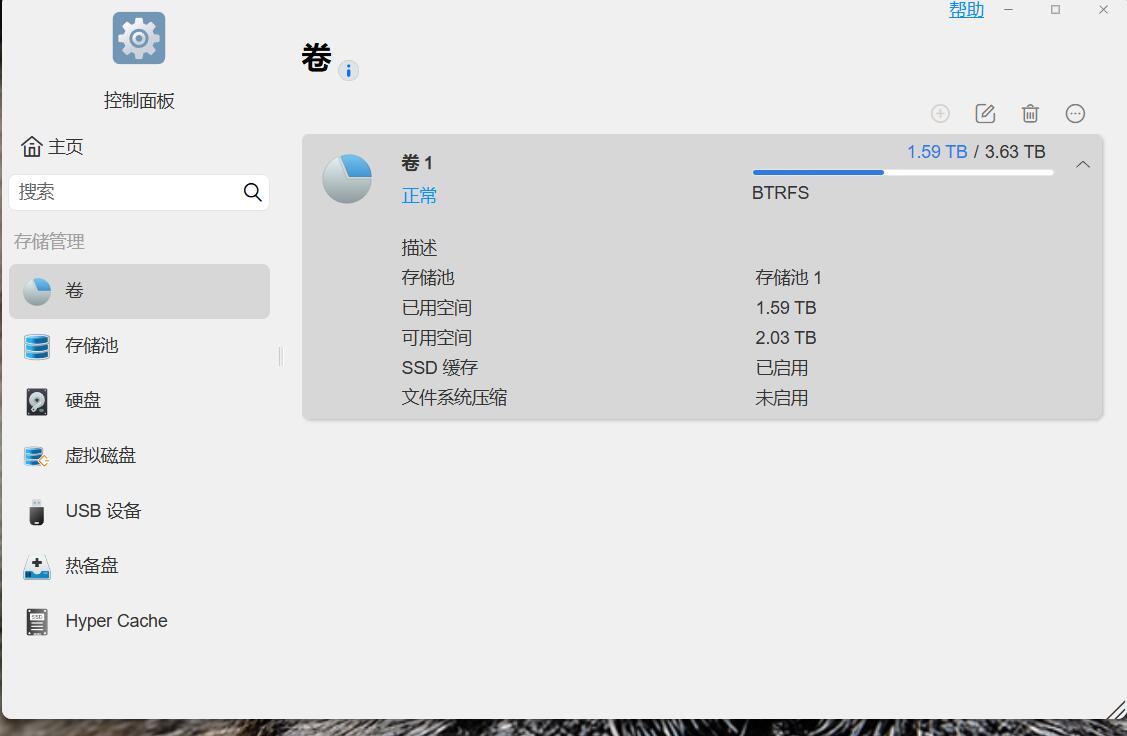Open the 热备盘 menu item
The image size is (1127, 736).
tap(139, 566)
